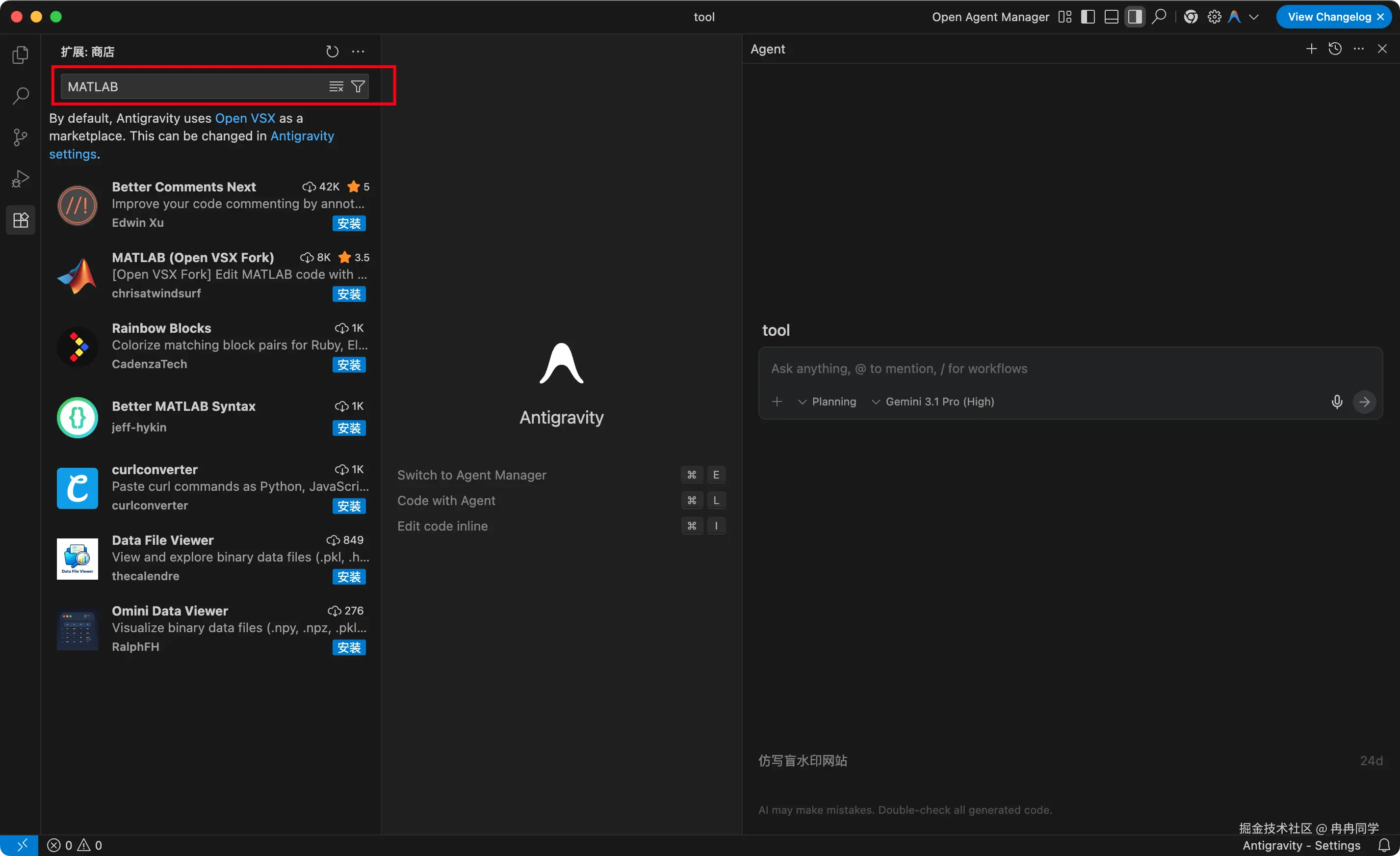Open the Explorer view in activity bar
Image resolution: width=1400 pixels, height=856 pixels.
pos(21,54)
